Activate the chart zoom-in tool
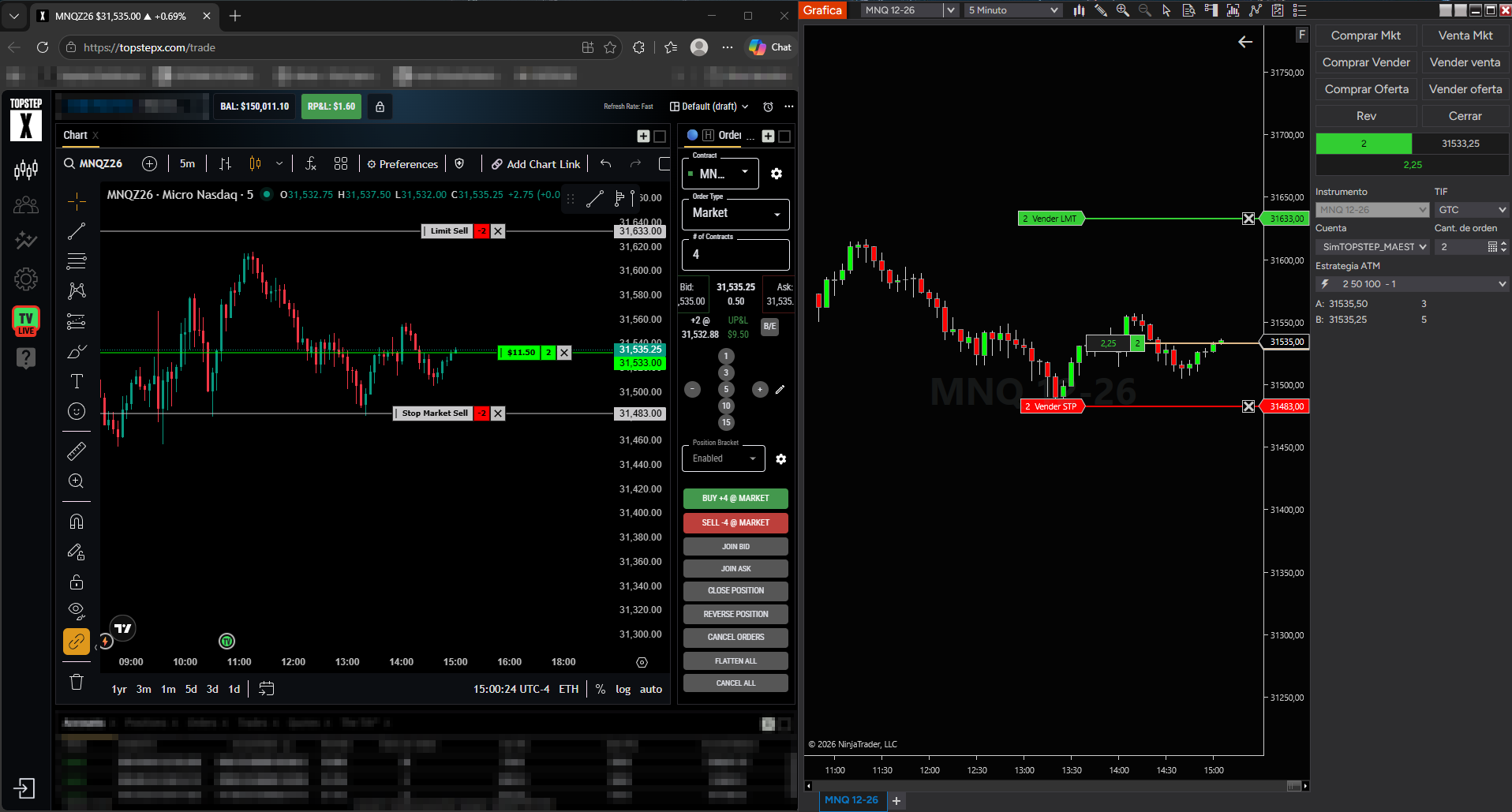This screenshot has height=812, width=1512. (x=77, y=481)
